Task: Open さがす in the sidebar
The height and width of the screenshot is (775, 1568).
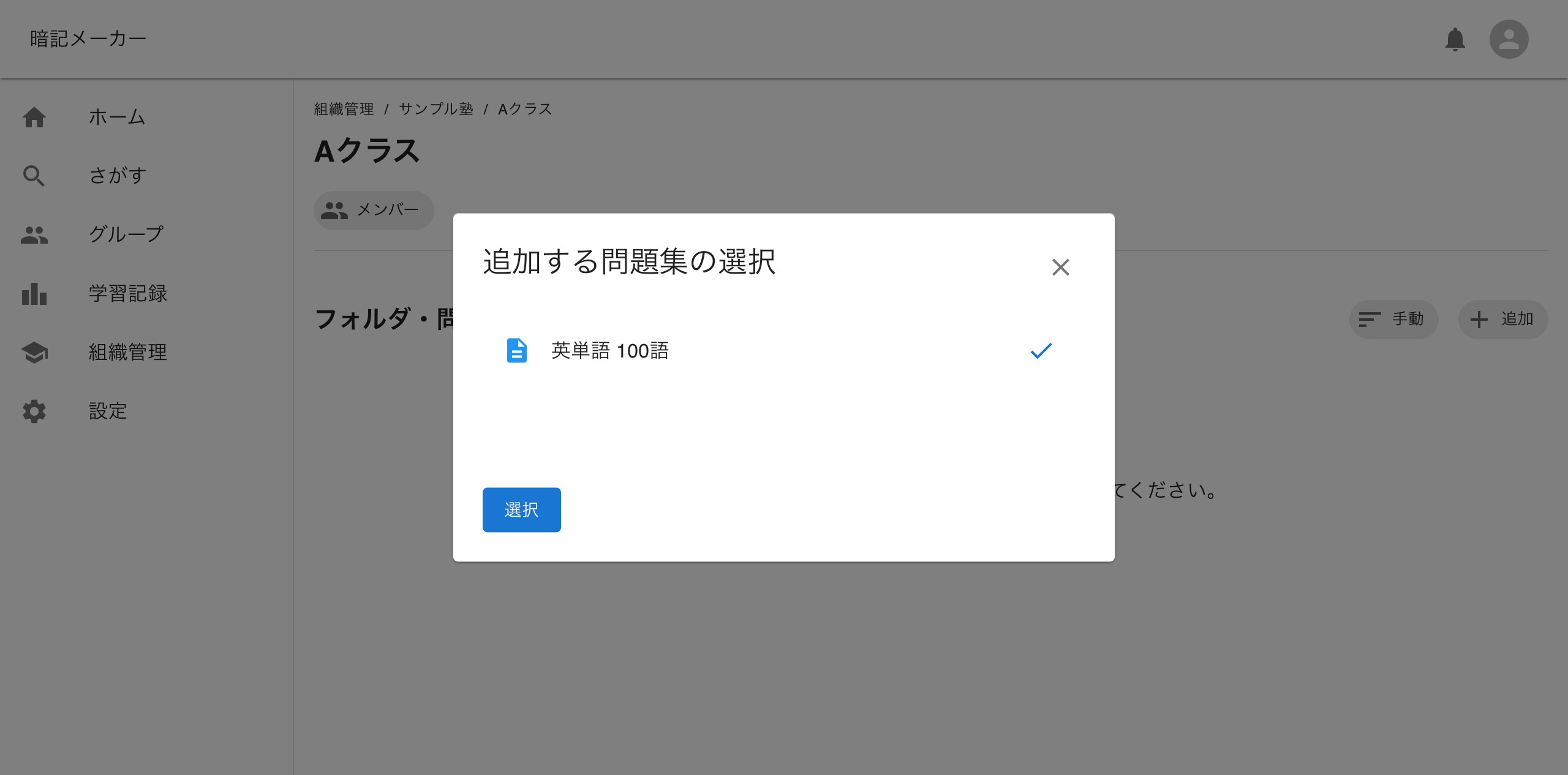Action: coord(118,176)
